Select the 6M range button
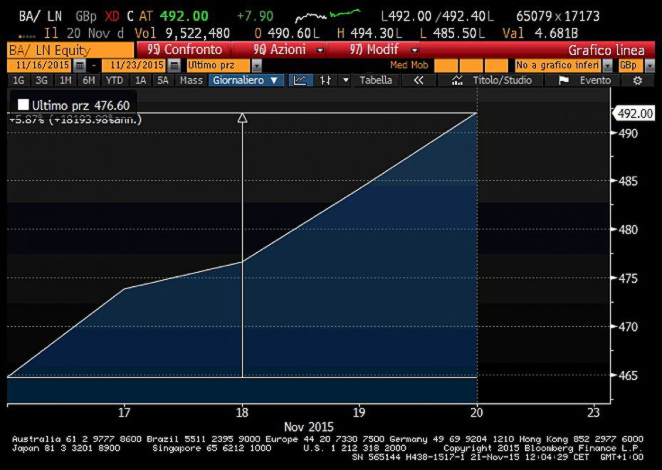 [x=90, y=80]
